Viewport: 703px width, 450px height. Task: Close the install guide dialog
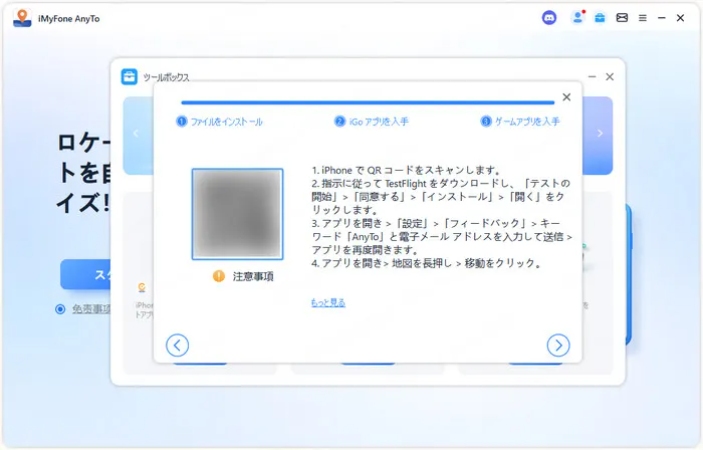point(567,97)
